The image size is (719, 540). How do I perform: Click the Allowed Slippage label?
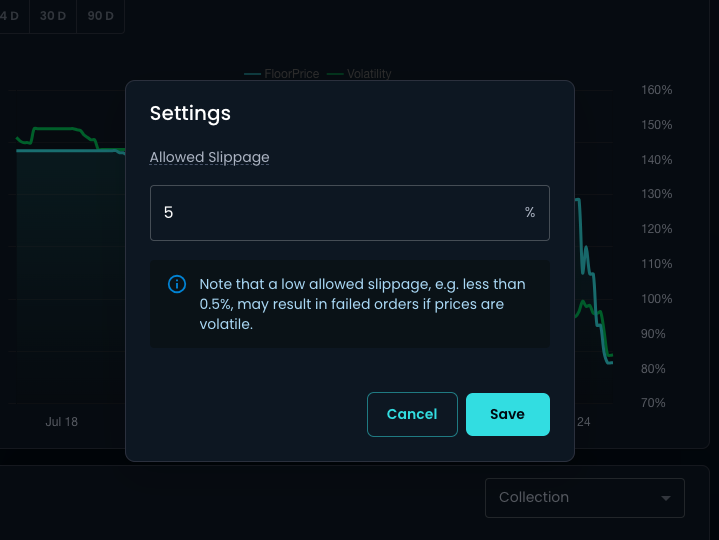(209, 157)
